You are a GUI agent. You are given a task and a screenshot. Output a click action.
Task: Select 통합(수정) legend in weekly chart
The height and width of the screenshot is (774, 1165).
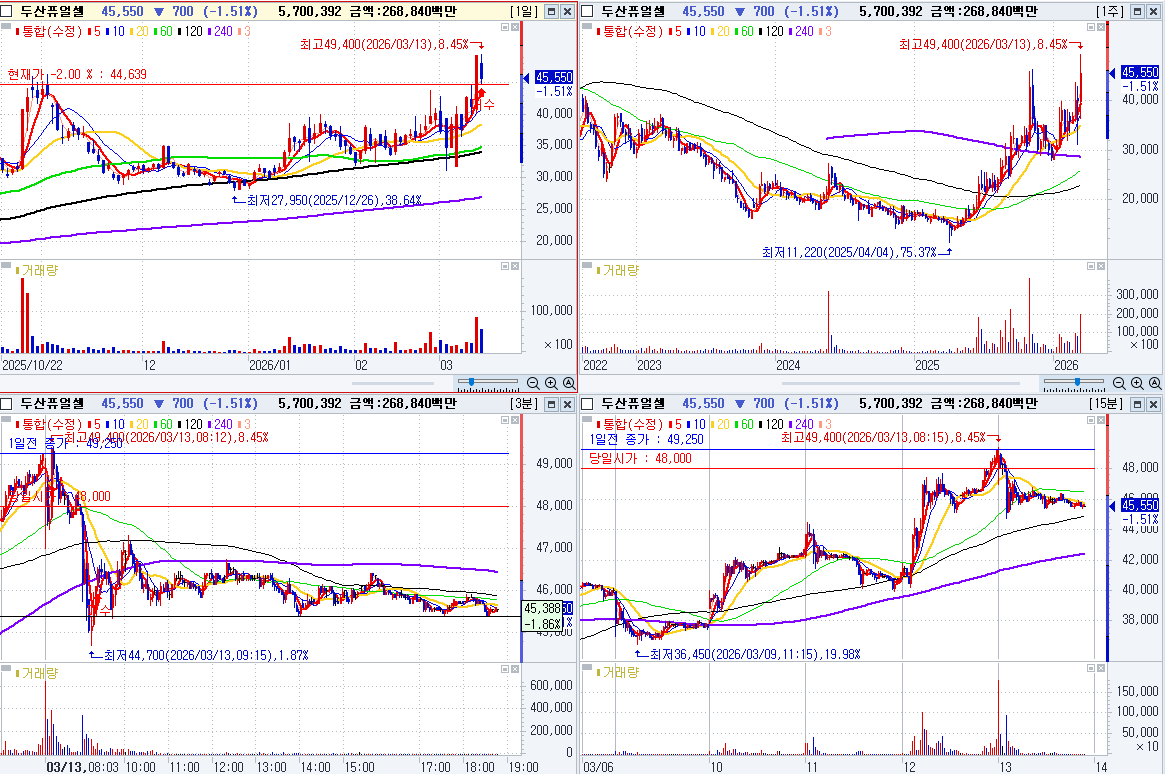point(632,31)
